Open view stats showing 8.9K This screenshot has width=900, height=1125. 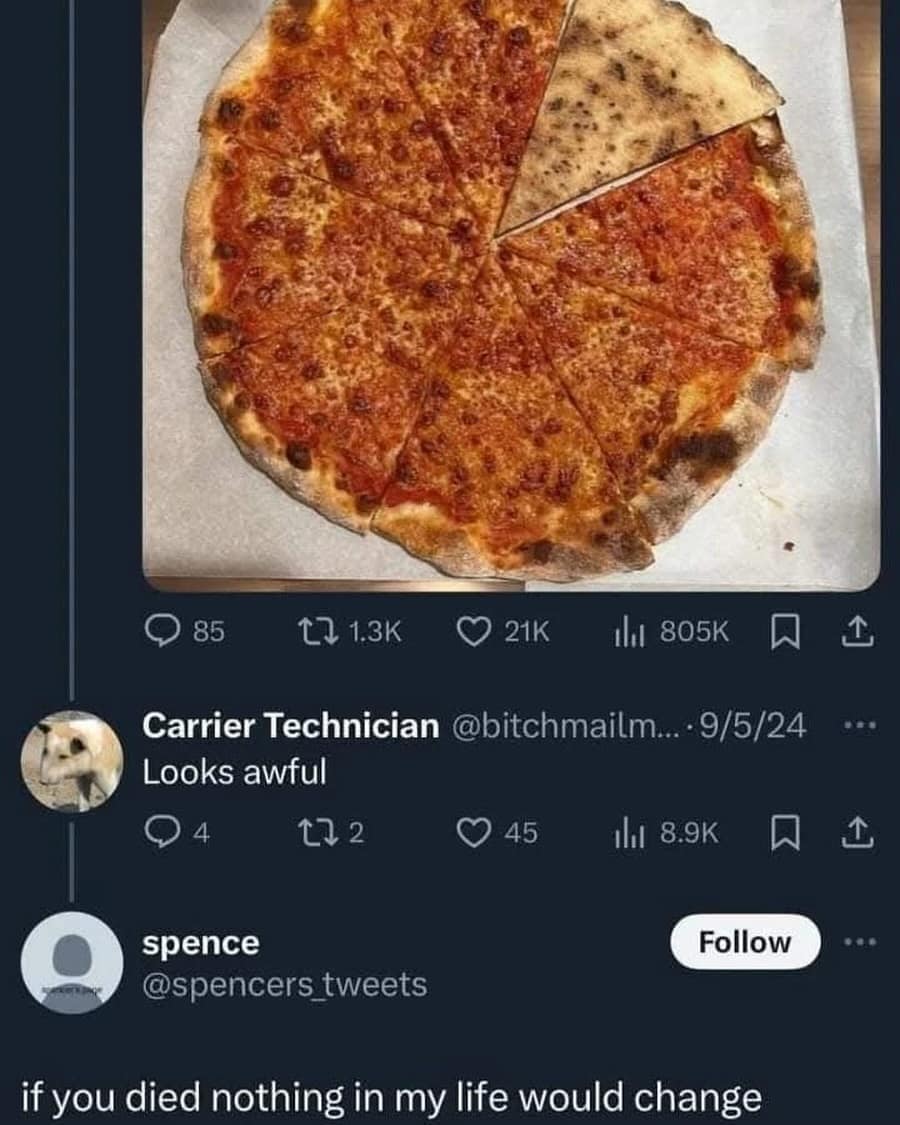point(625,832)
